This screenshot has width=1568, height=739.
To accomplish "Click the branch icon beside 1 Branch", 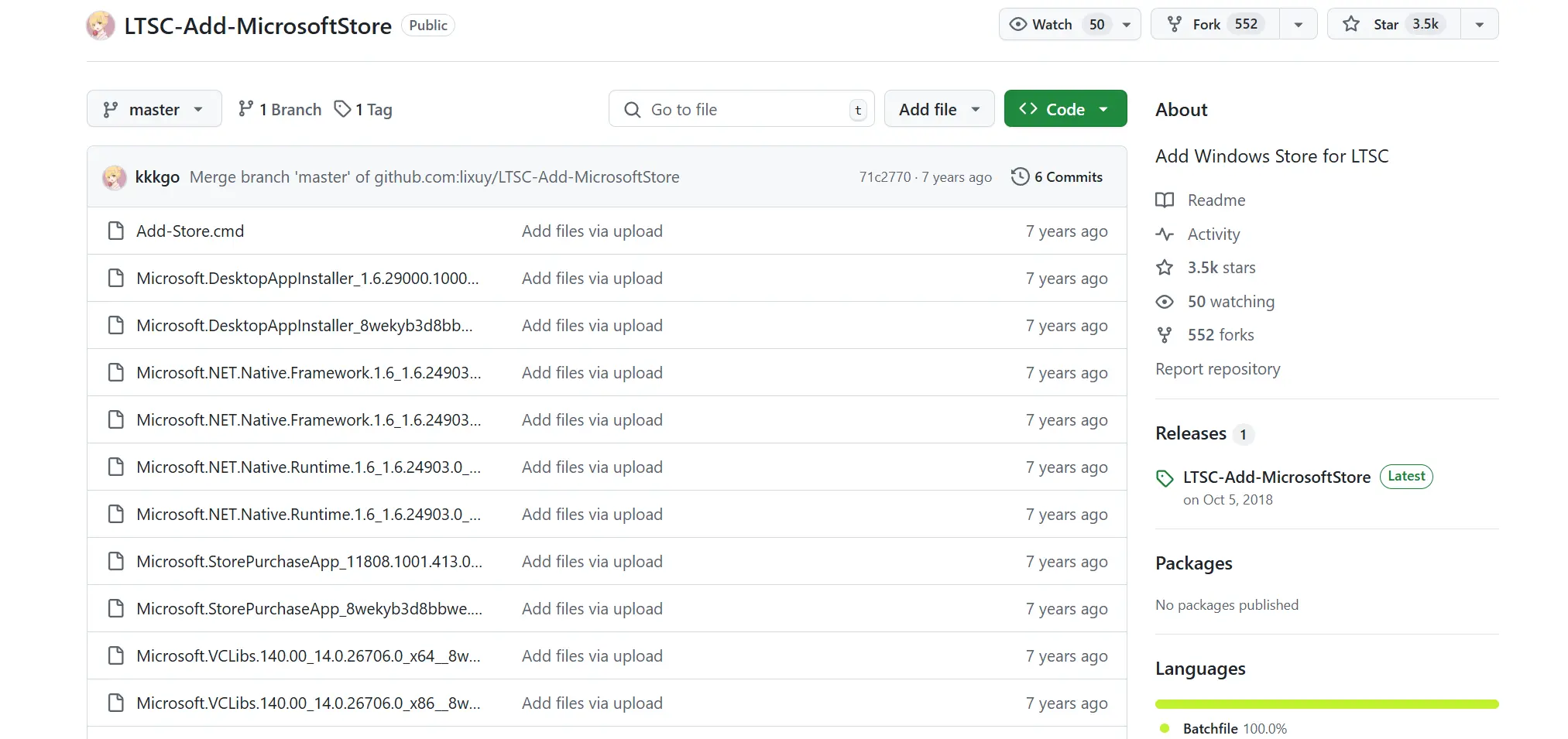I will (x=245, y=109).
